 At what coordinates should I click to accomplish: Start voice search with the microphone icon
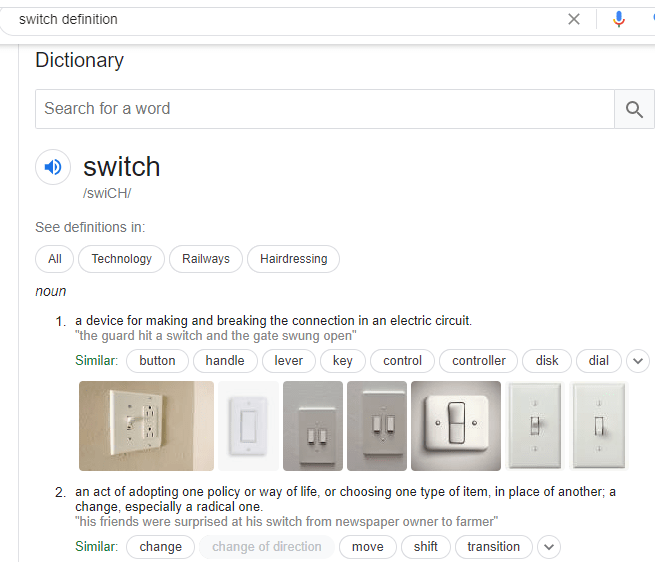coord(619,19)
